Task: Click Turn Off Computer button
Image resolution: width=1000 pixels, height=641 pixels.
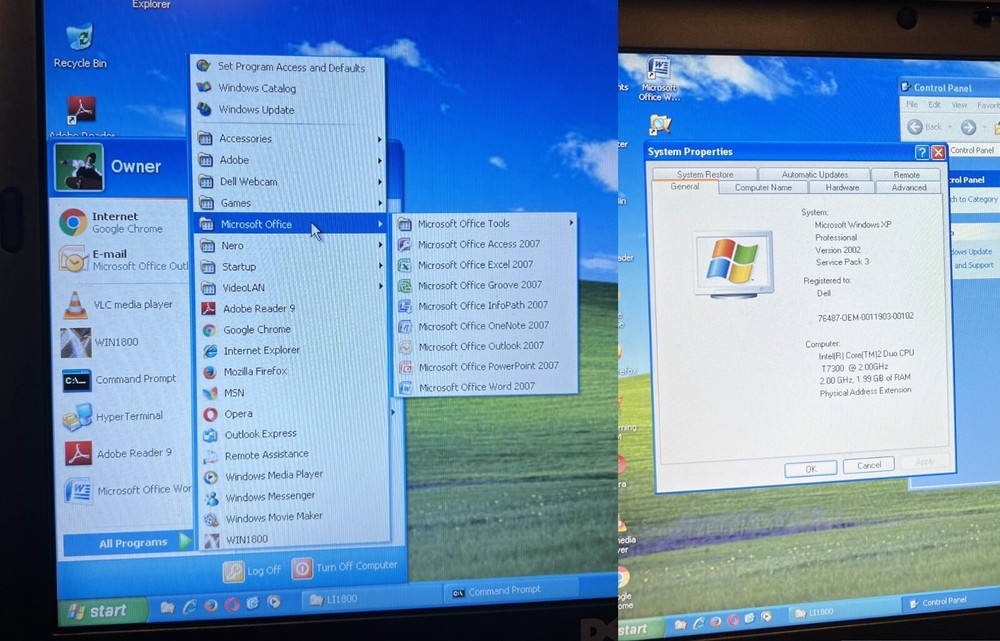Action: pos(345,567)
